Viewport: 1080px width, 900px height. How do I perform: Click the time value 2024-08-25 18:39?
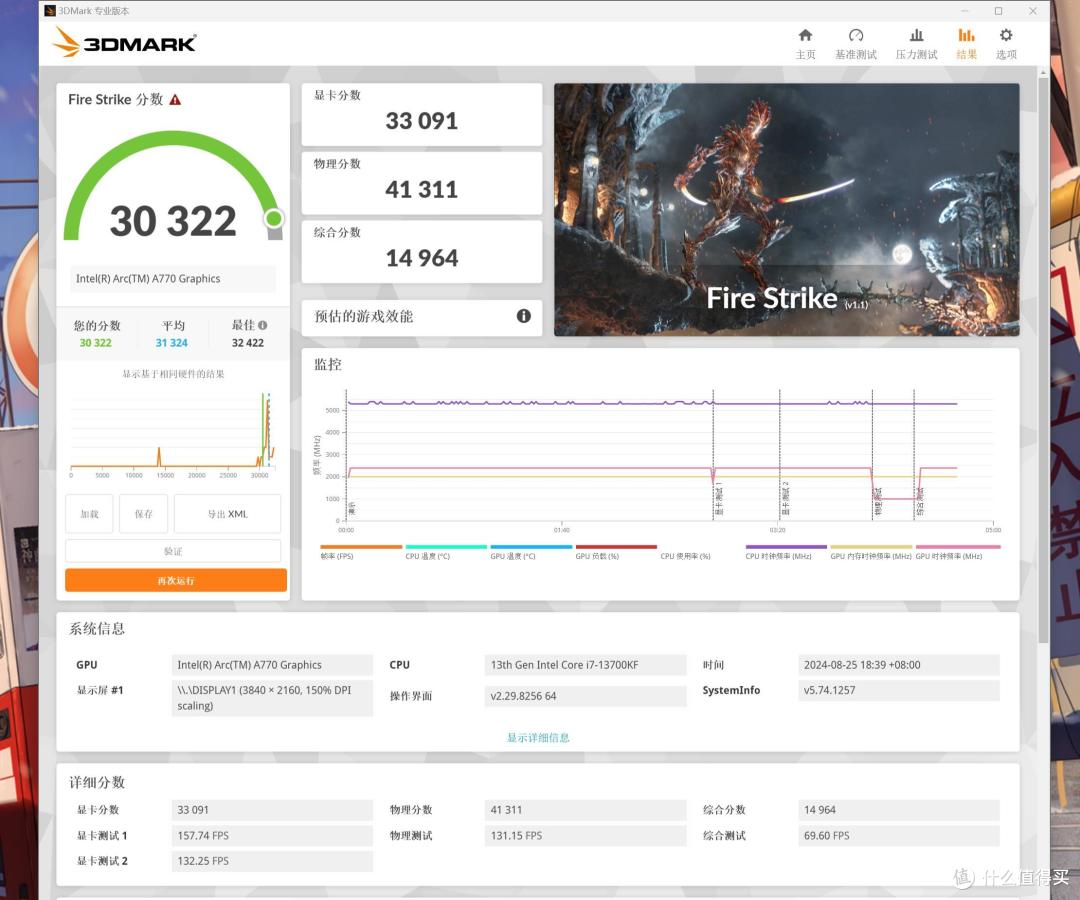(898, 664)
